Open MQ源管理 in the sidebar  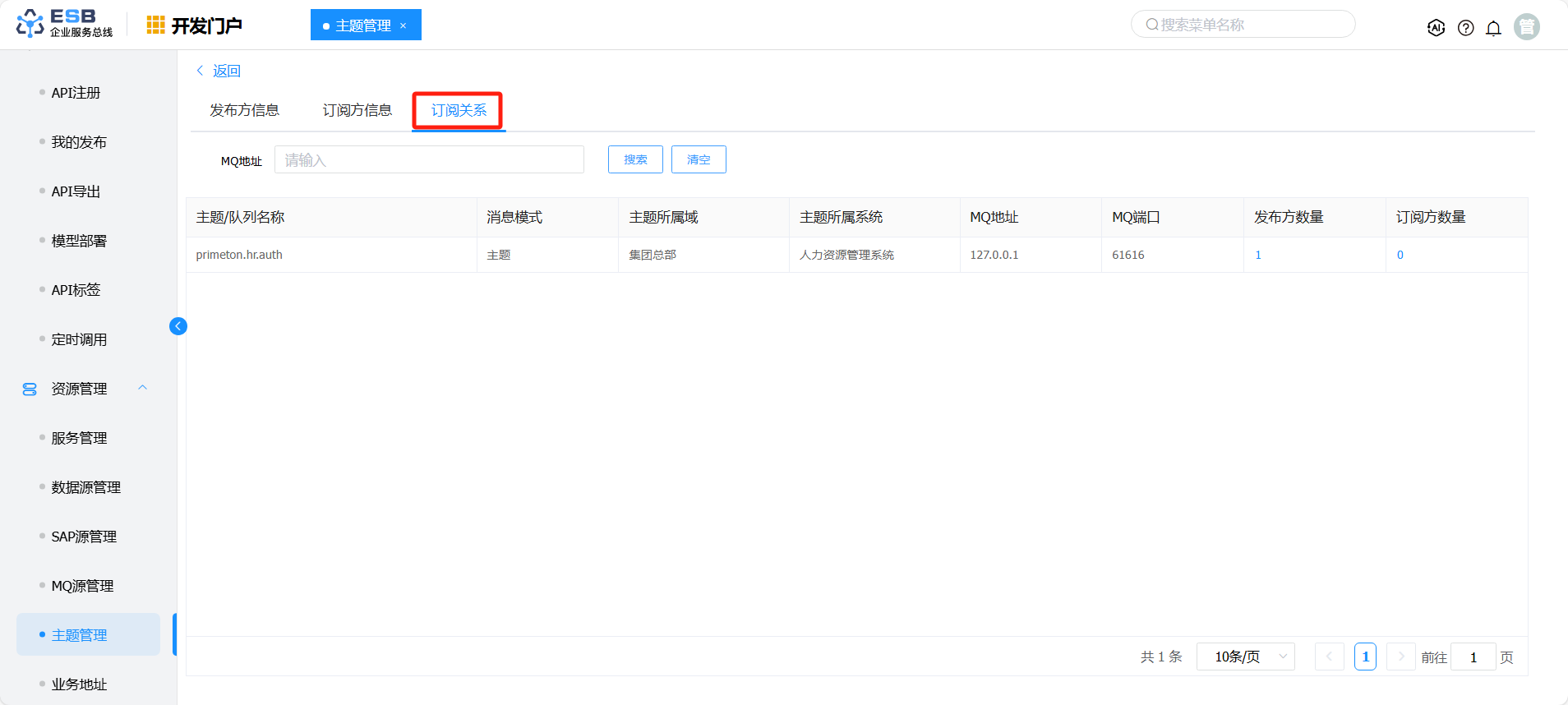[82, 586]
